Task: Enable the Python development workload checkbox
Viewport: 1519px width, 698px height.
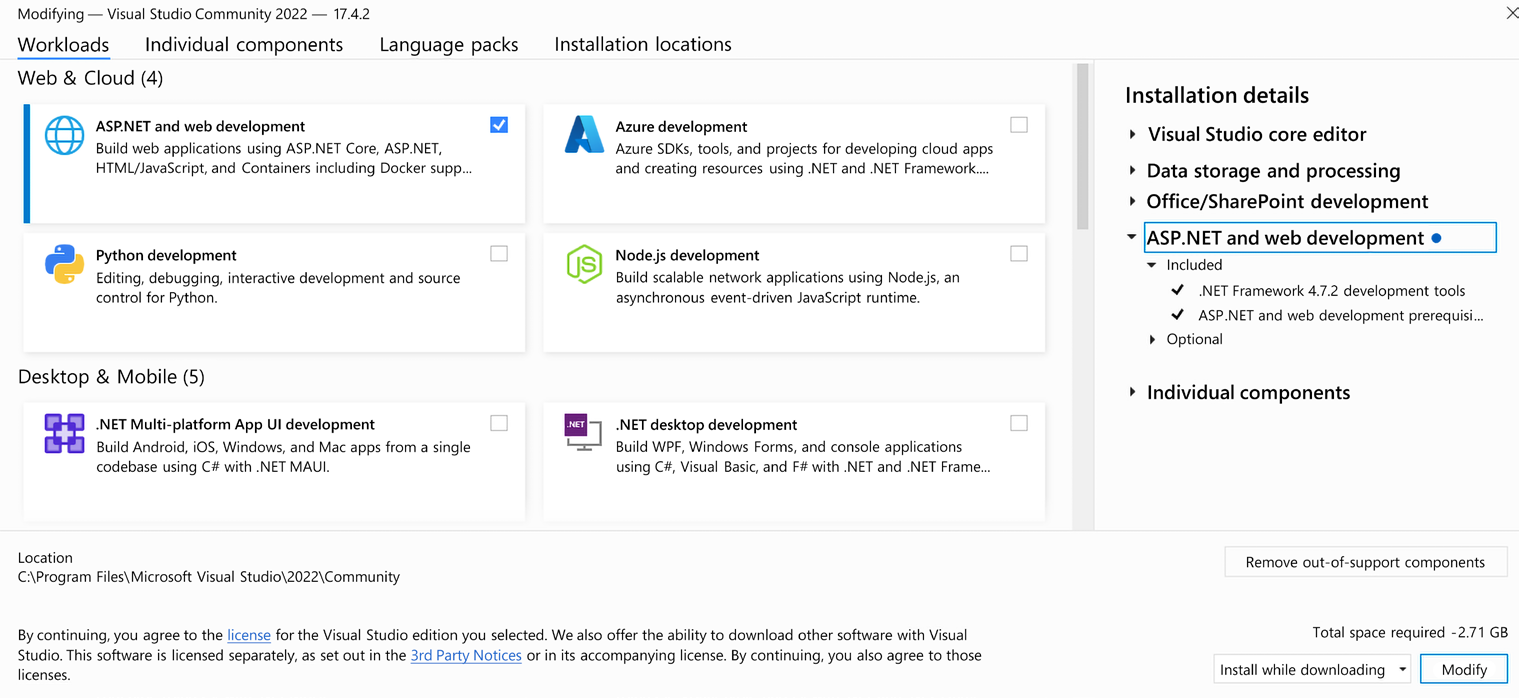Action: point(499,254)
